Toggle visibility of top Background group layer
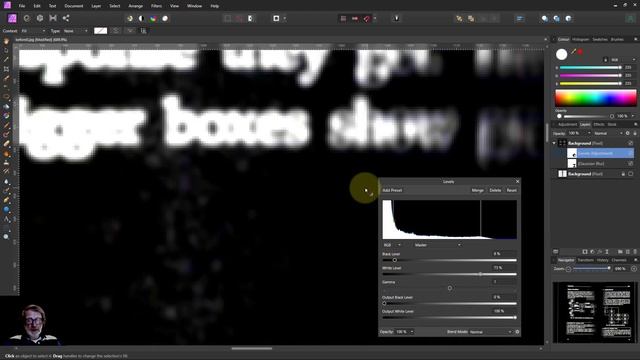This screenshot has width=640, height=360. [631, 143]
